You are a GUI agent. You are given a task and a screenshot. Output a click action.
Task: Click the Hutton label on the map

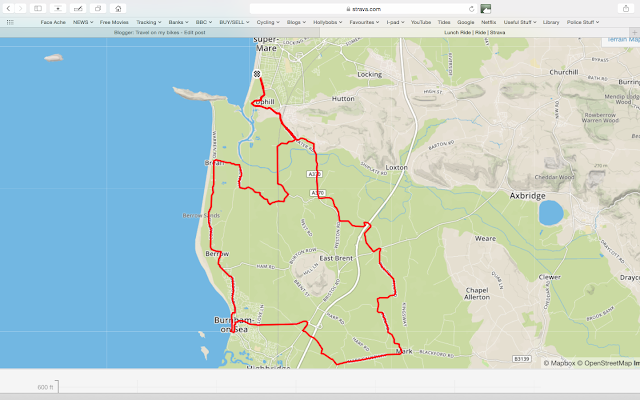click(343, 99)
